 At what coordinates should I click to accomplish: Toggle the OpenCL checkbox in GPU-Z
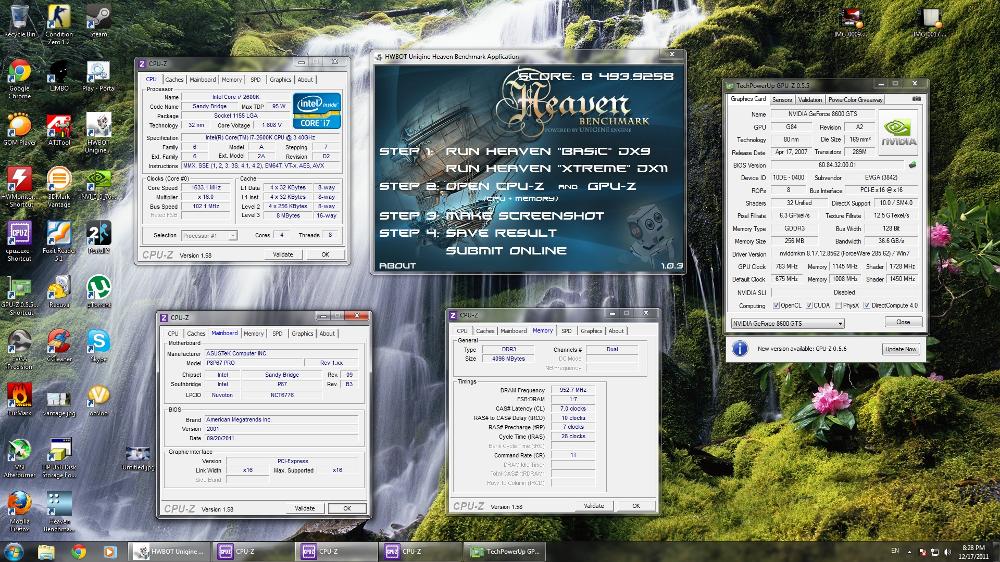pyautogui.click(x=776, y=306)
